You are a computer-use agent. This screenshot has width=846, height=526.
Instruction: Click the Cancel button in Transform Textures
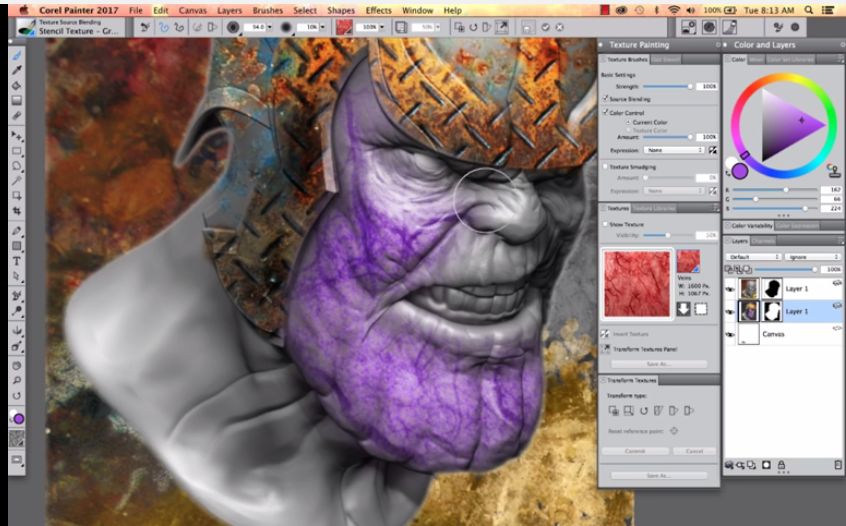(694, 451)
